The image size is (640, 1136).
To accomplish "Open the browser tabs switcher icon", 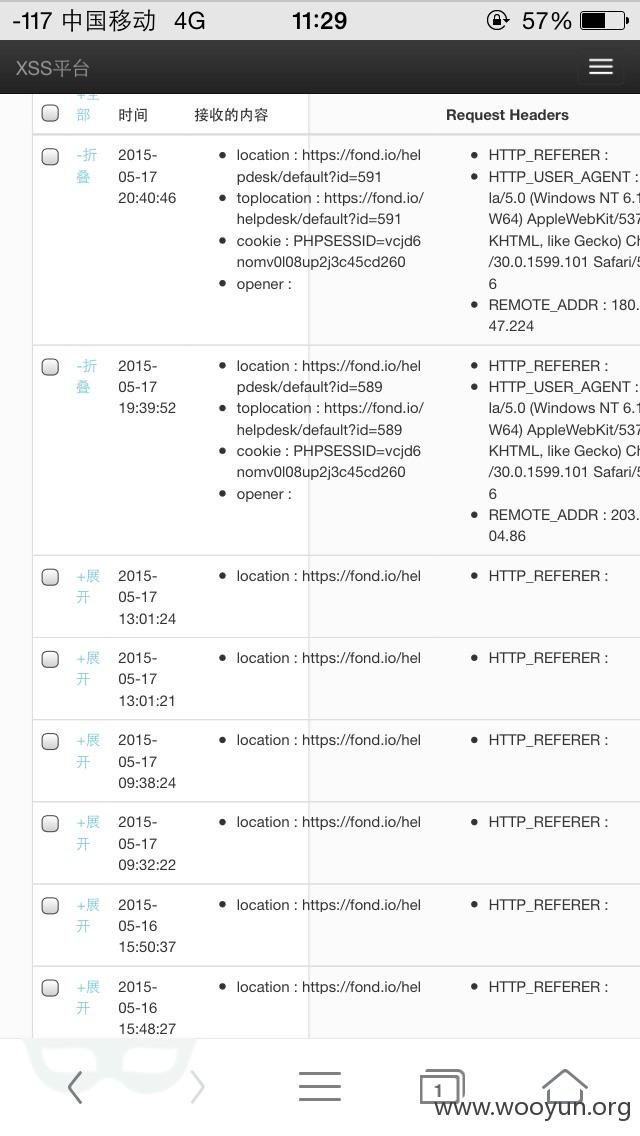I will pyautogui.click(x=442, y=1087).
